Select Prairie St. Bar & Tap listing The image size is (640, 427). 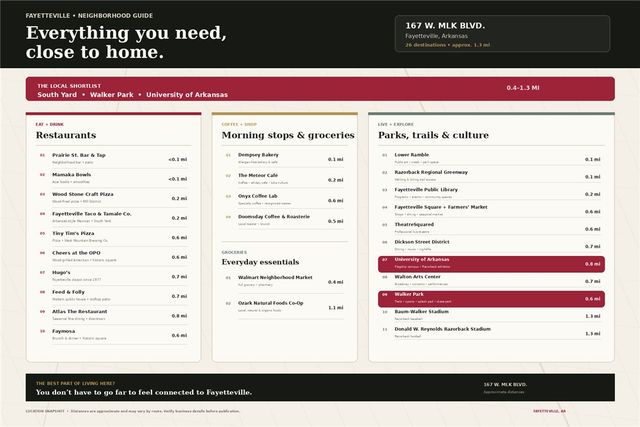click(113, 159)
